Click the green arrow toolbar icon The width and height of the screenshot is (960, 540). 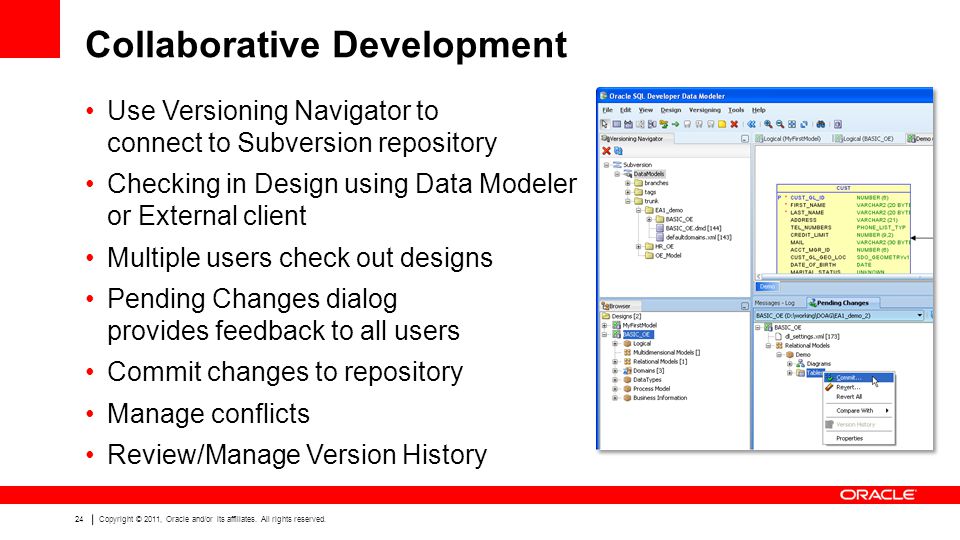[x=675, y=124]
